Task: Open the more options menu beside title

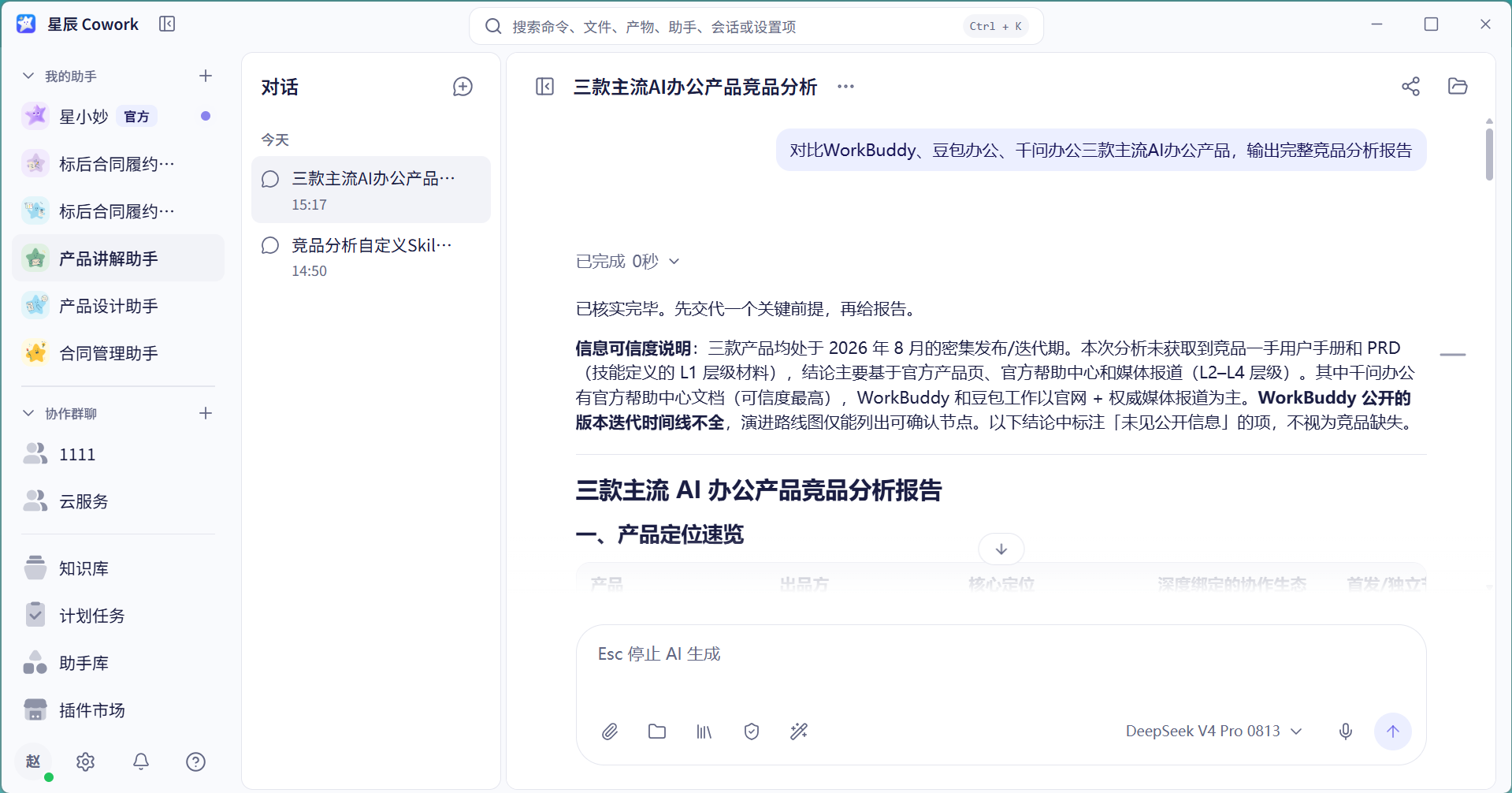Action: (x=845, y=87)
